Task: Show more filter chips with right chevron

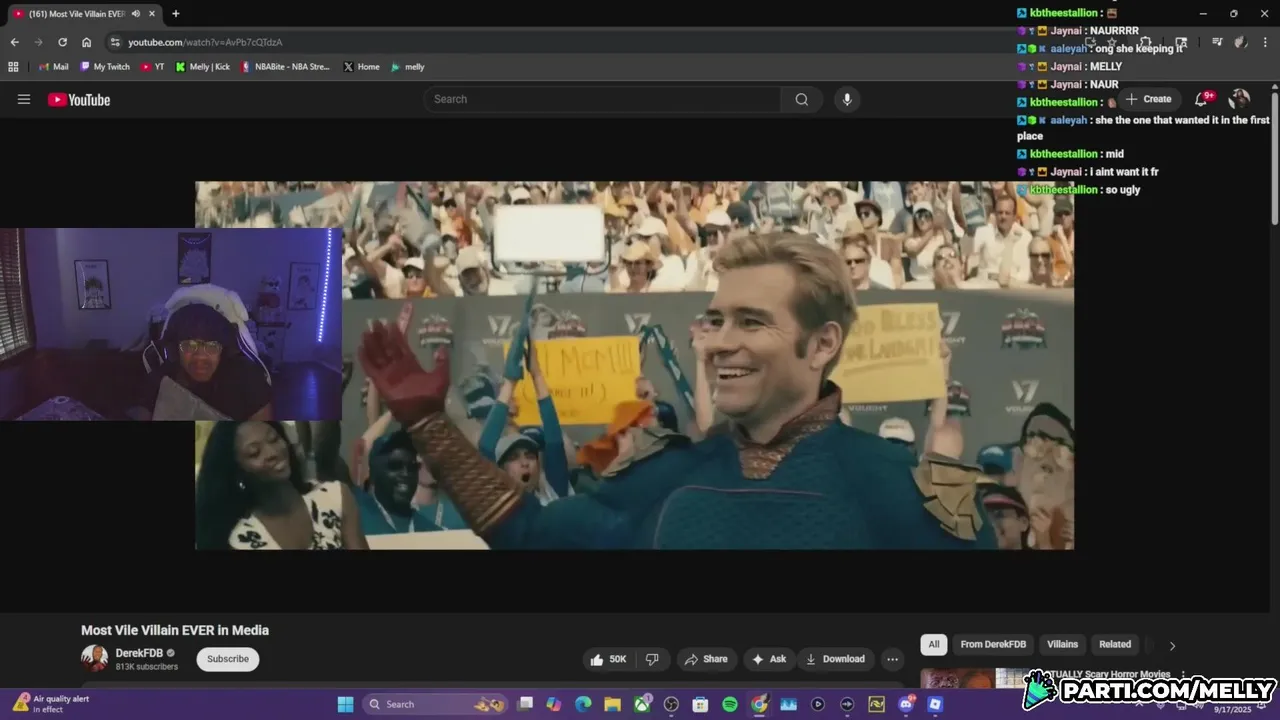Action: click(1172, 645)
